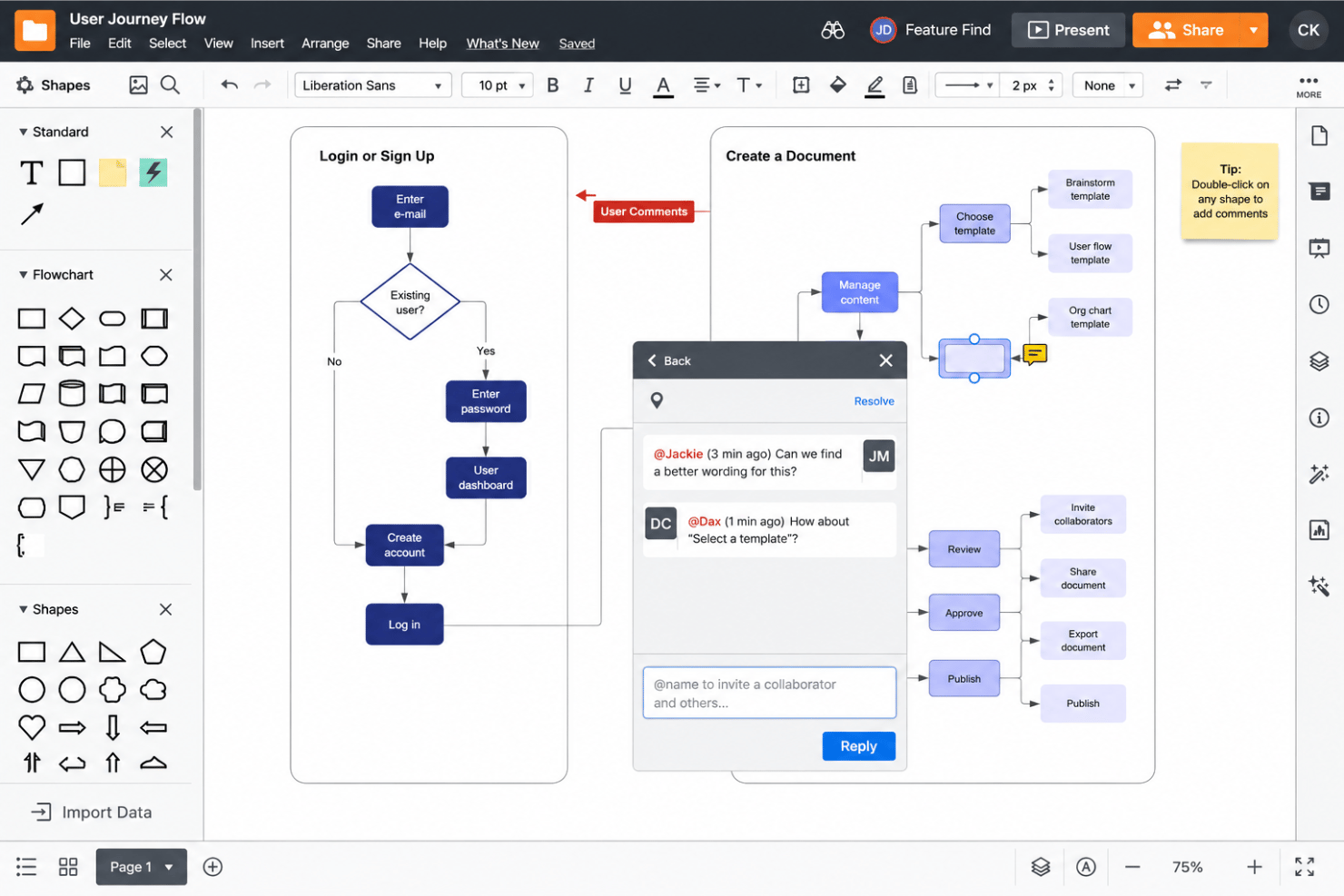Click Import Data
This screenshot has width=1344, height=896.
point(92,812)
